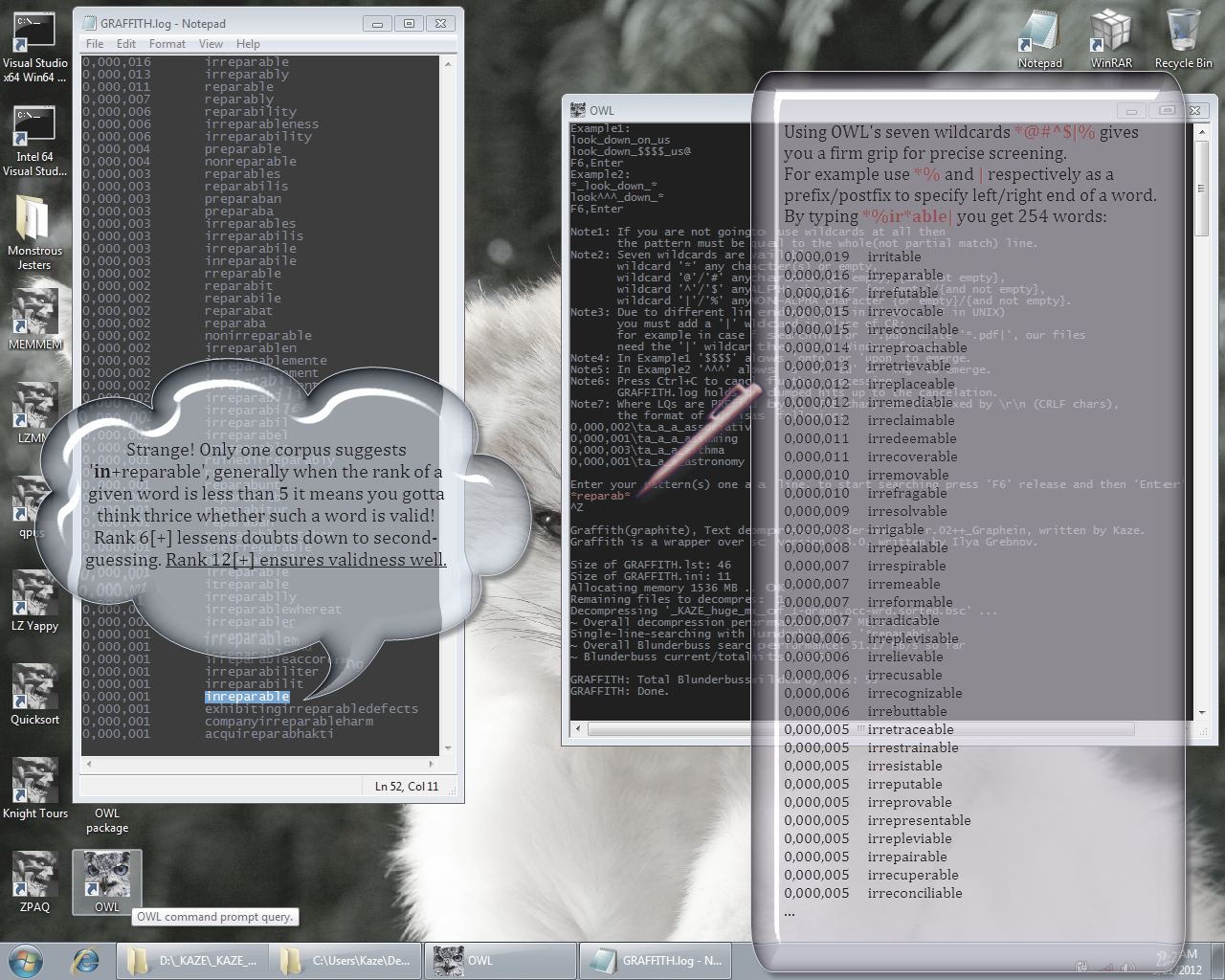Click Notepad's horizontal scroll right arrow
The image size is (1225, 980).
[x=432, y=764]
